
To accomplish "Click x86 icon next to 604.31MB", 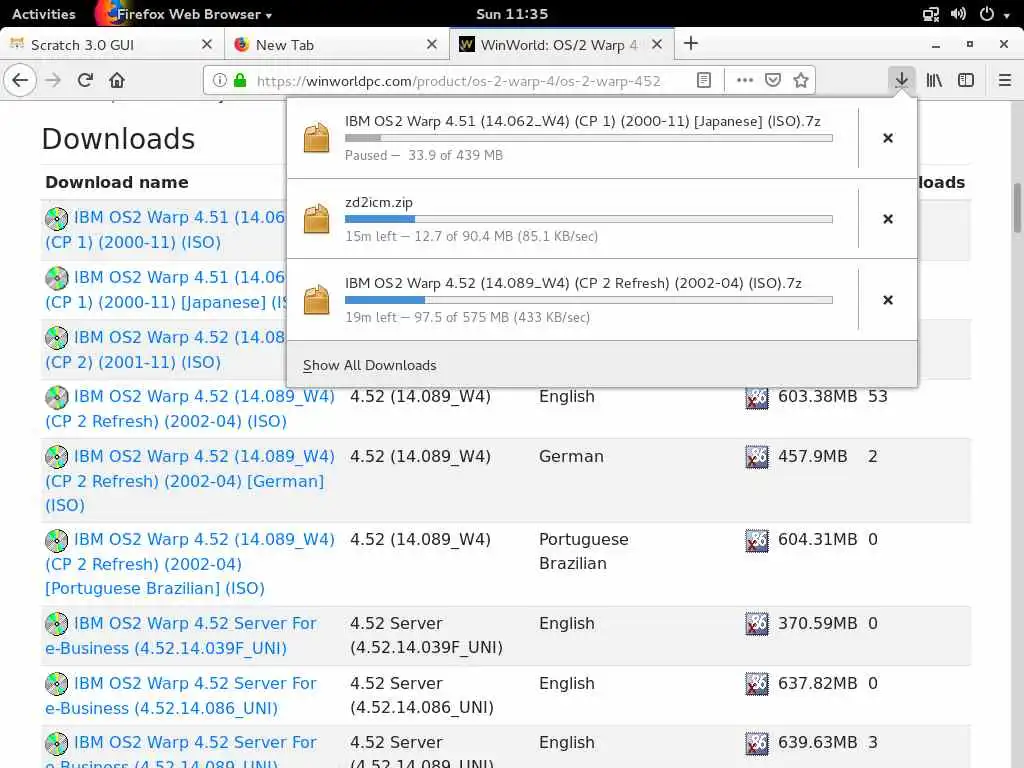I will coord(757,540).
